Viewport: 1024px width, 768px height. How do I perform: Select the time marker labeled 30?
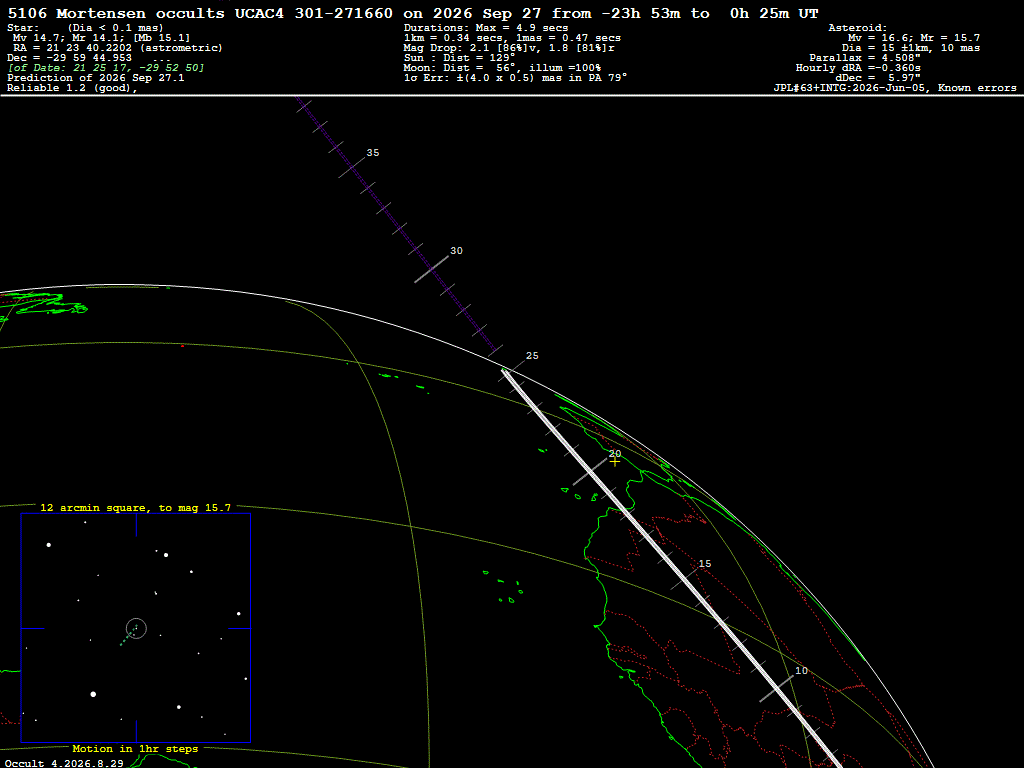(456, 251)
